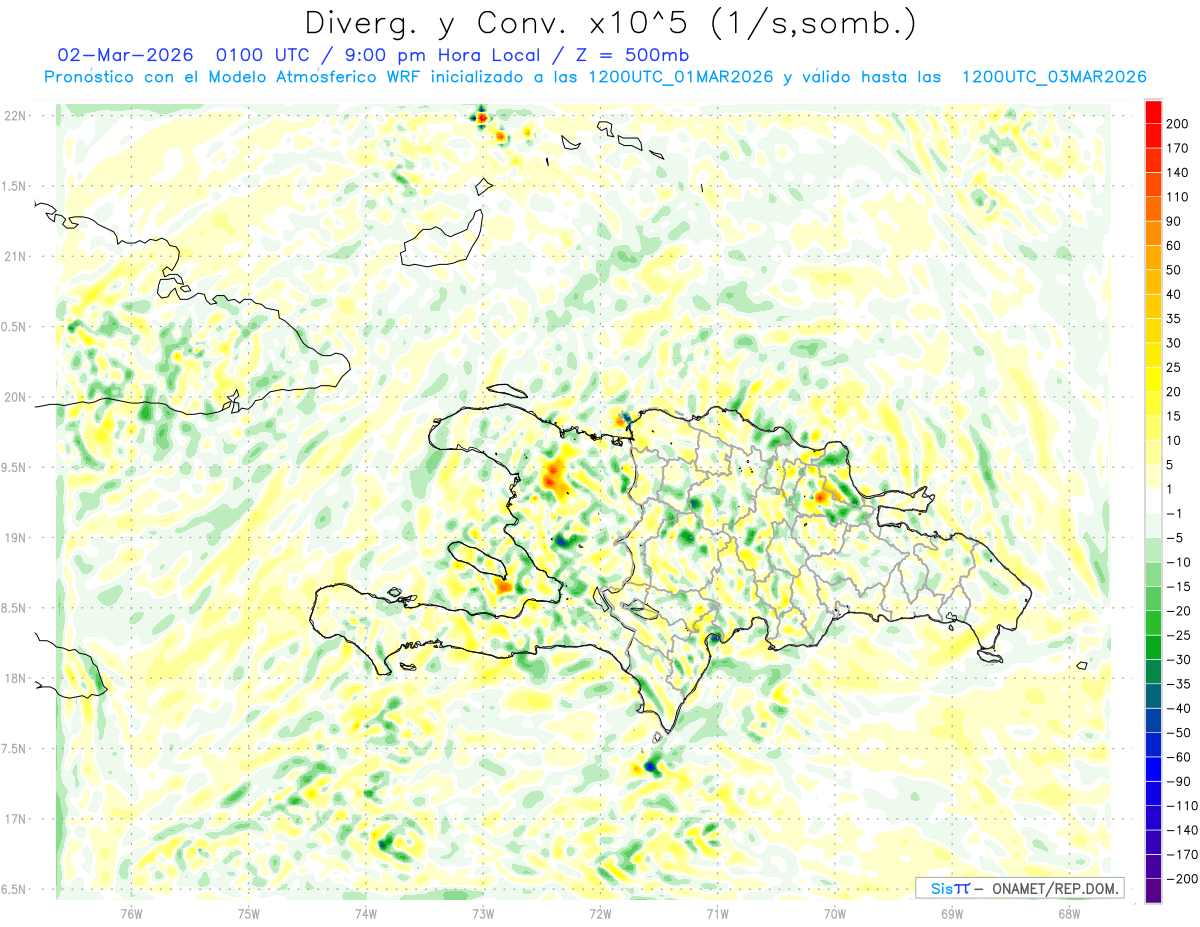Click the '1.5N' latitude label
1200x927 pixels.
(14, 186)
